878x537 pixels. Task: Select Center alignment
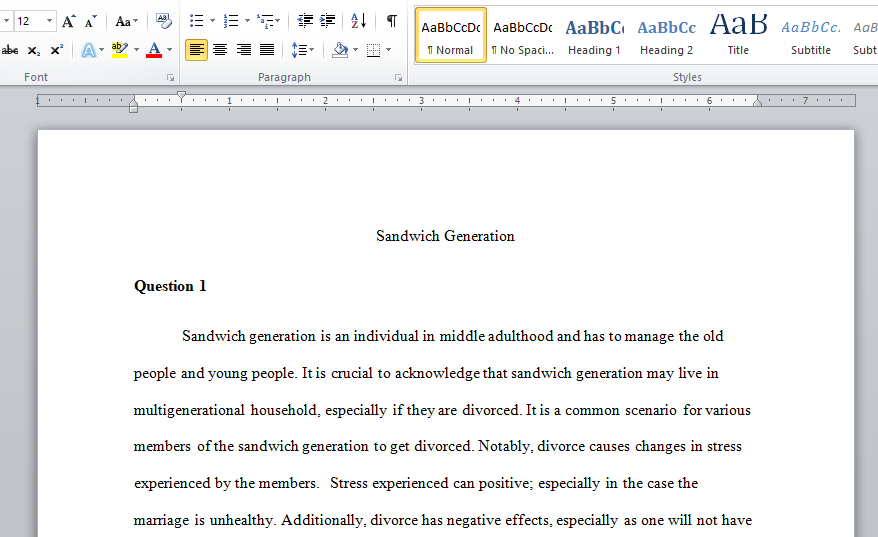click(x=220, y=50)
